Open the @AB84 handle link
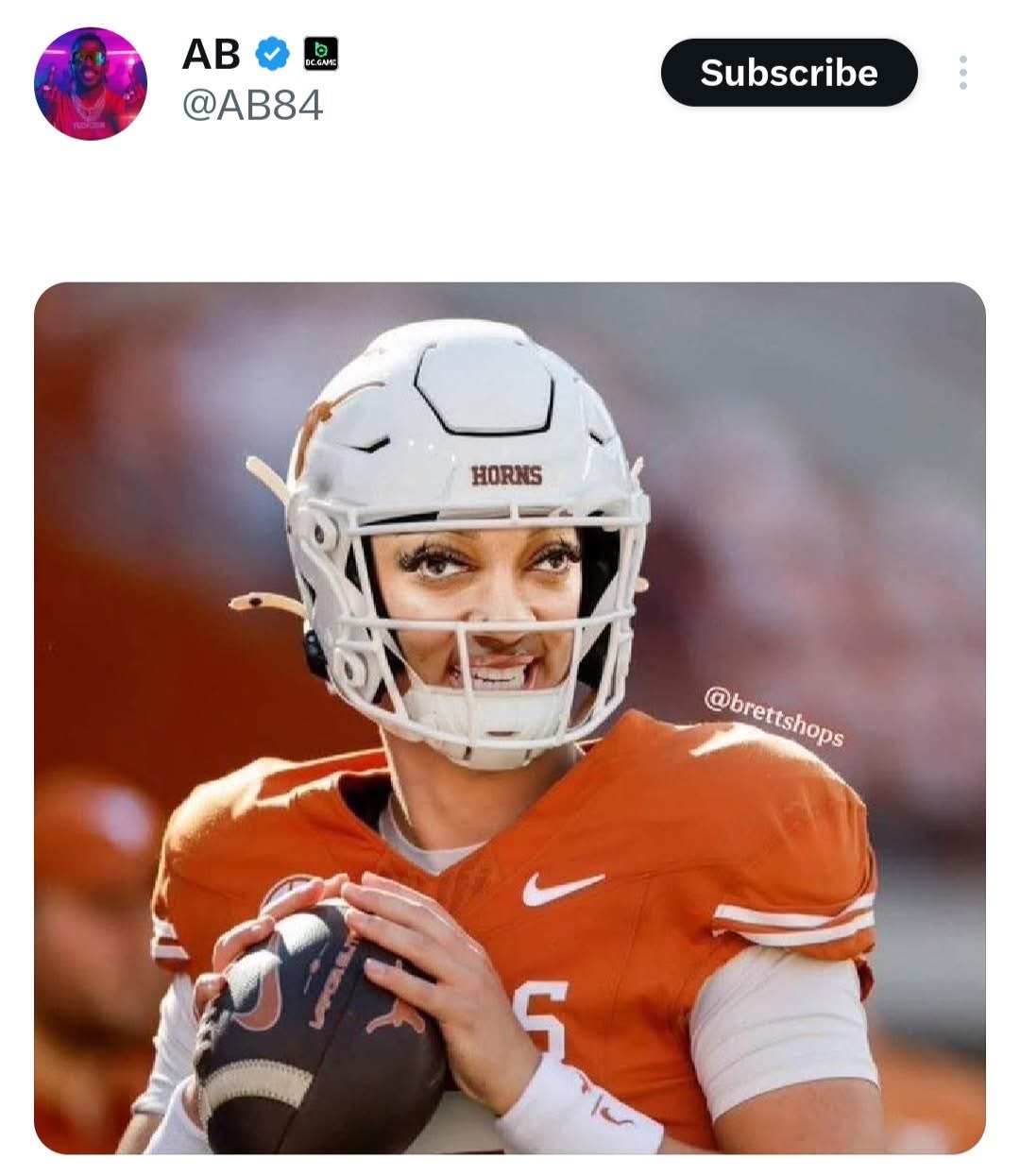This screenshot has height=1176, width=1020. click(252, 106)
